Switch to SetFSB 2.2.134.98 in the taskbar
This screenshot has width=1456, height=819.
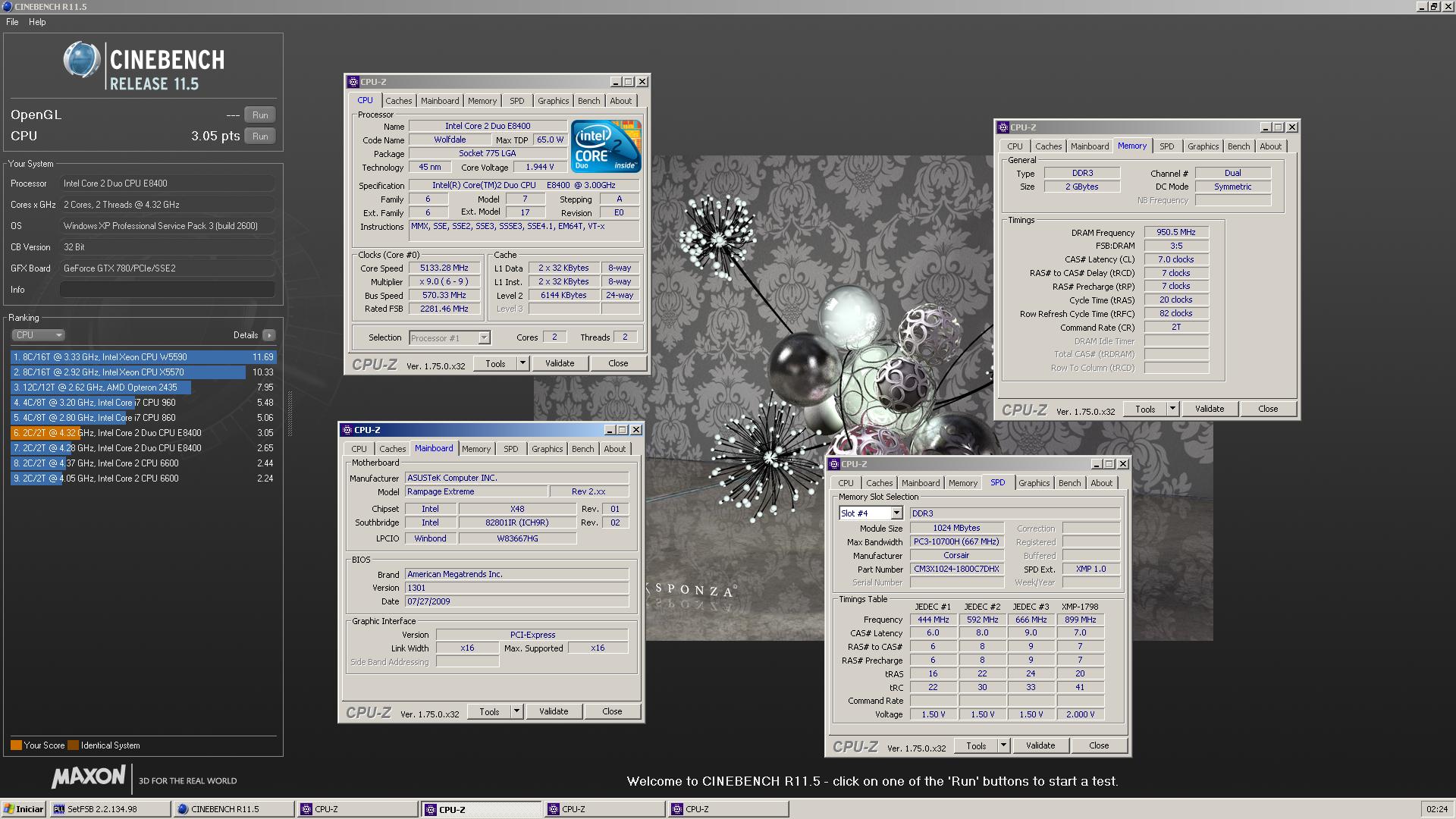110,809
